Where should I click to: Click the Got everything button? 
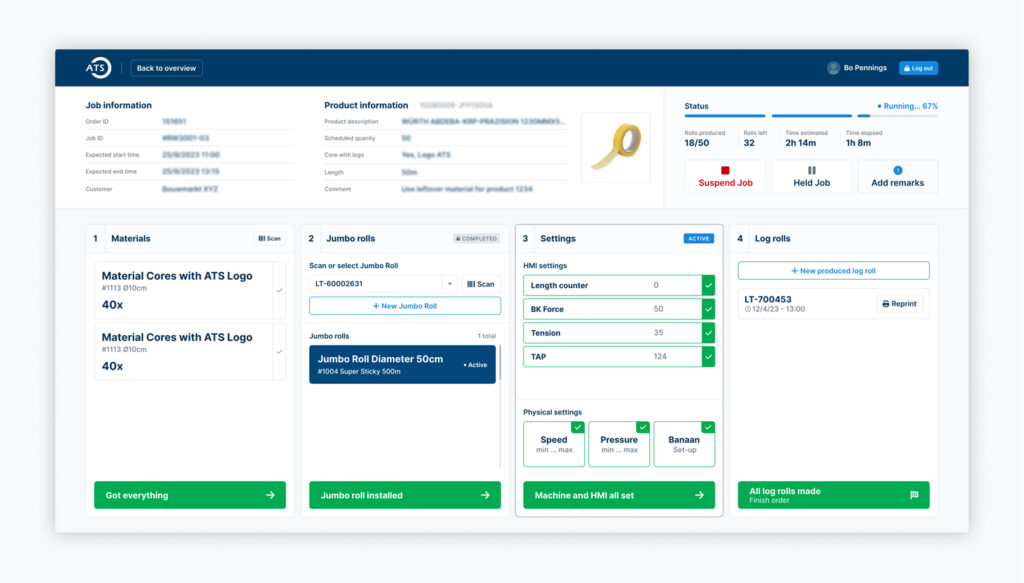point(190,495)
